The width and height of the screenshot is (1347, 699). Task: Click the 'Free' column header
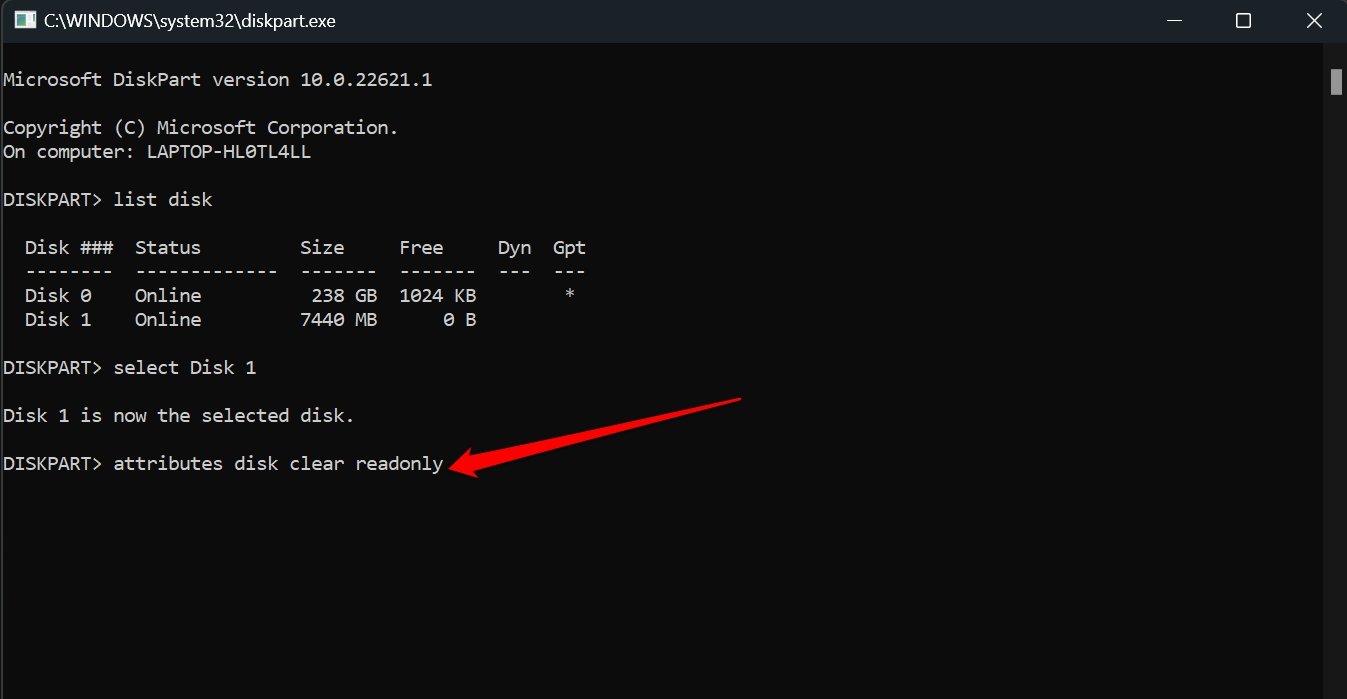[421, 247]
